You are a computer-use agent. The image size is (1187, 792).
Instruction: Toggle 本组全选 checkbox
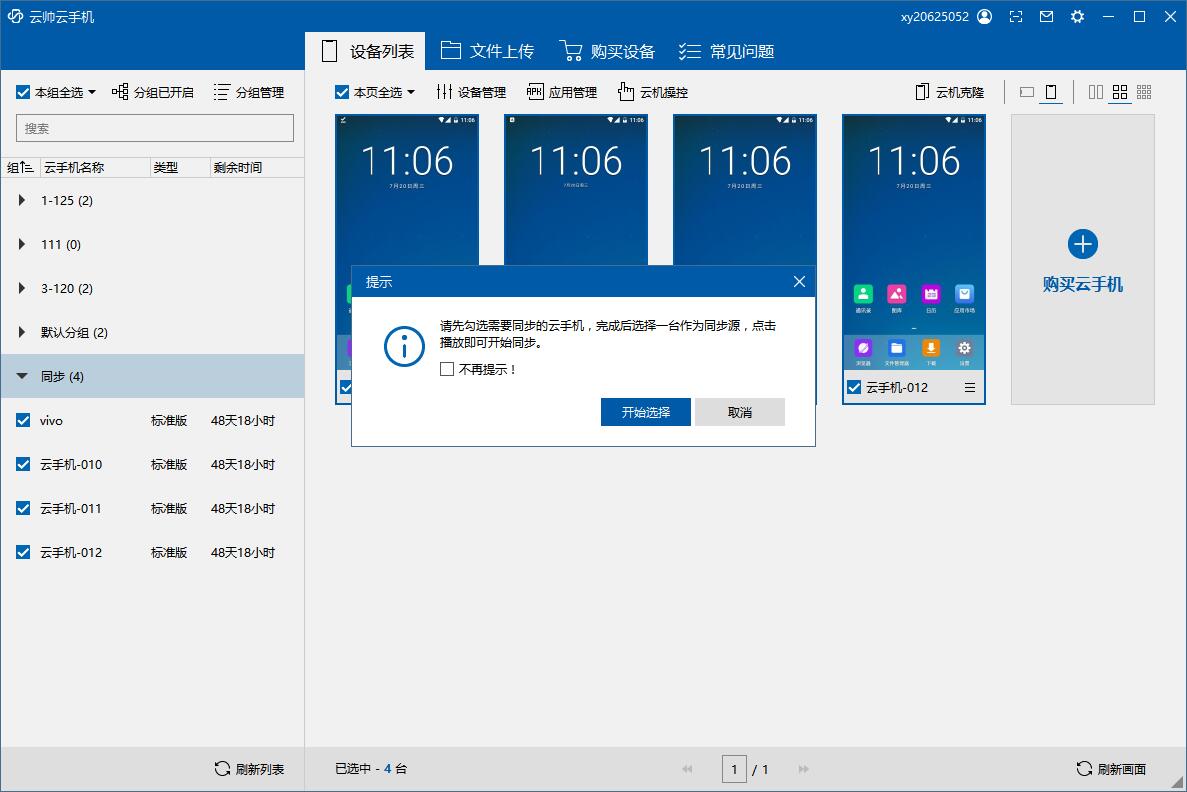(x=23, y=92)
